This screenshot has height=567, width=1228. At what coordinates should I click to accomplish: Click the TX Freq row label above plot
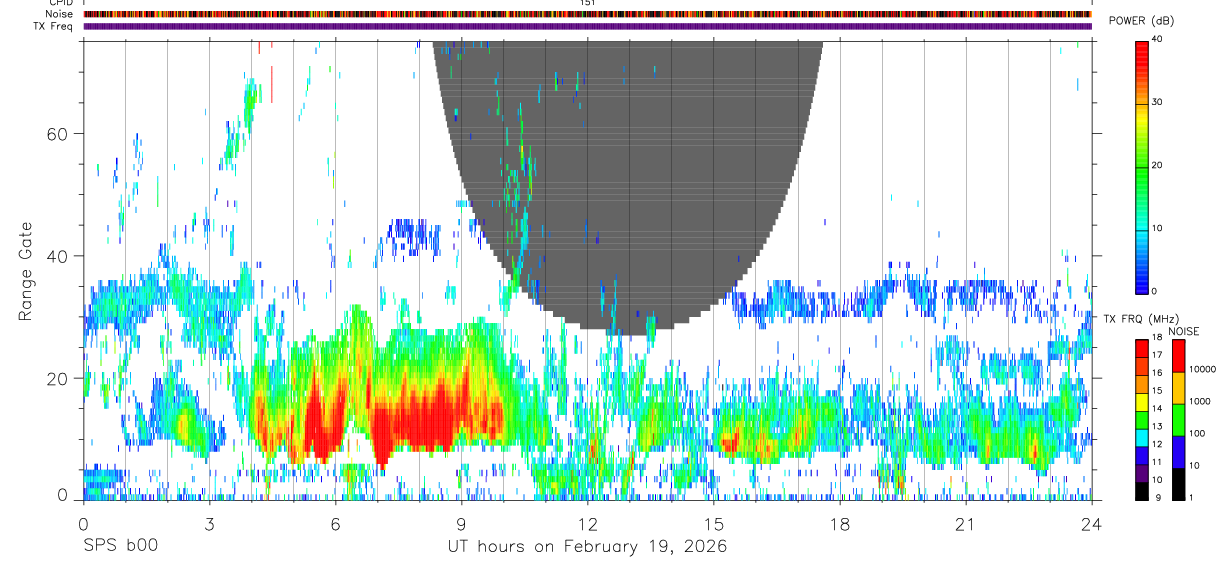52,26
